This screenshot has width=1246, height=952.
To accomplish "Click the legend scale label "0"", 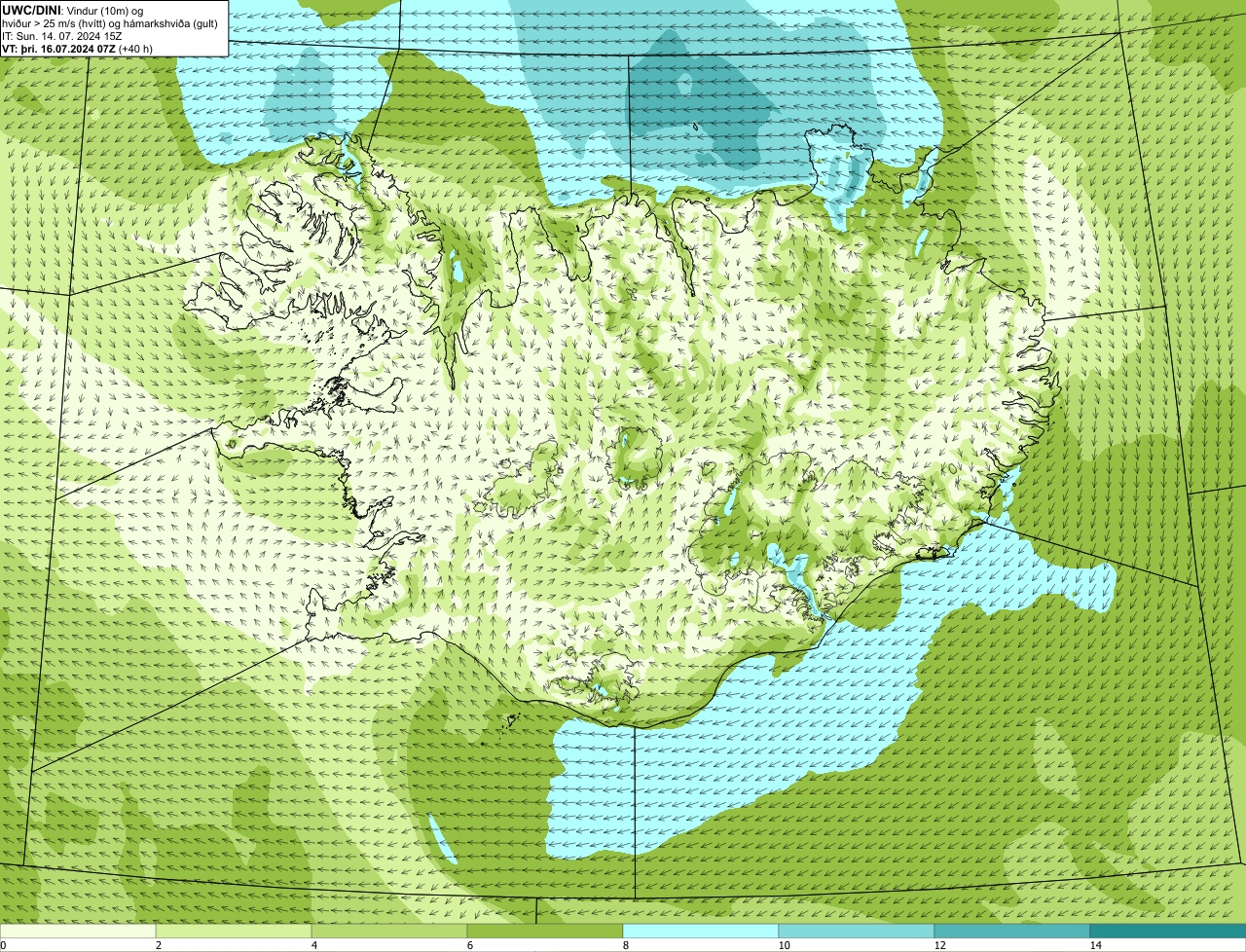I will (3, 945).
